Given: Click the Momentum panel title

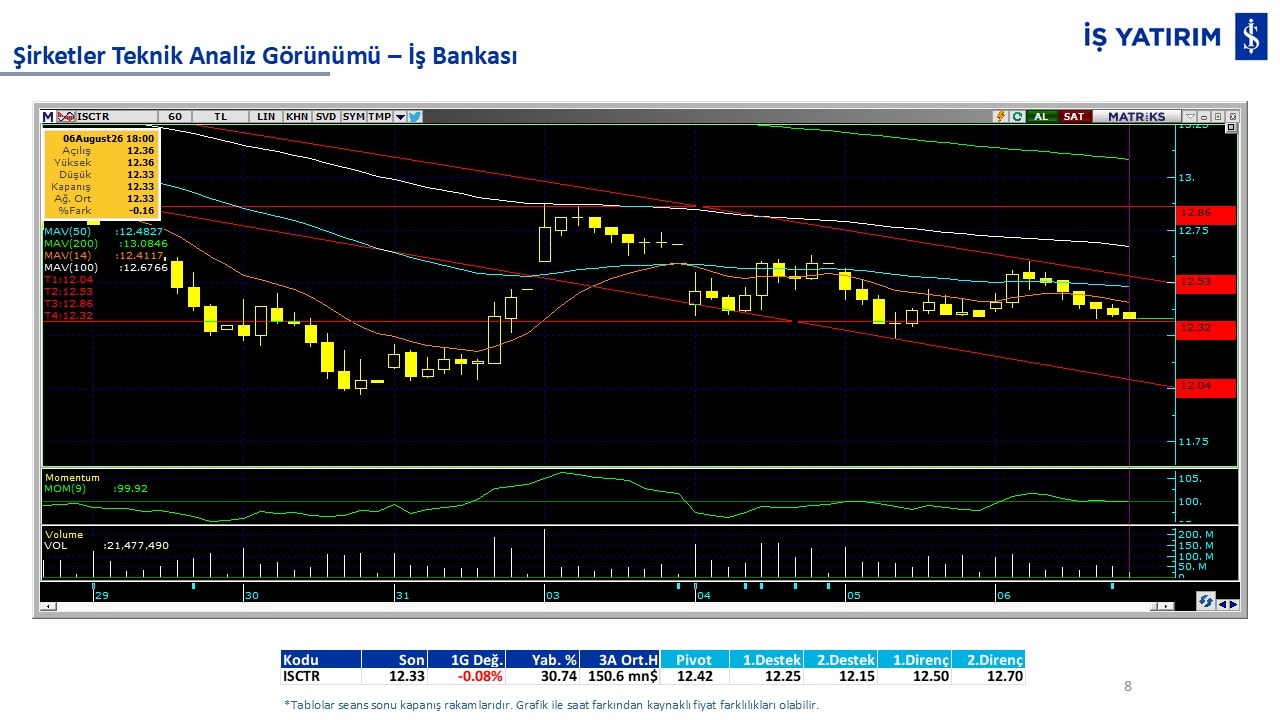Looking at the screenshot, I should [72, 478].
